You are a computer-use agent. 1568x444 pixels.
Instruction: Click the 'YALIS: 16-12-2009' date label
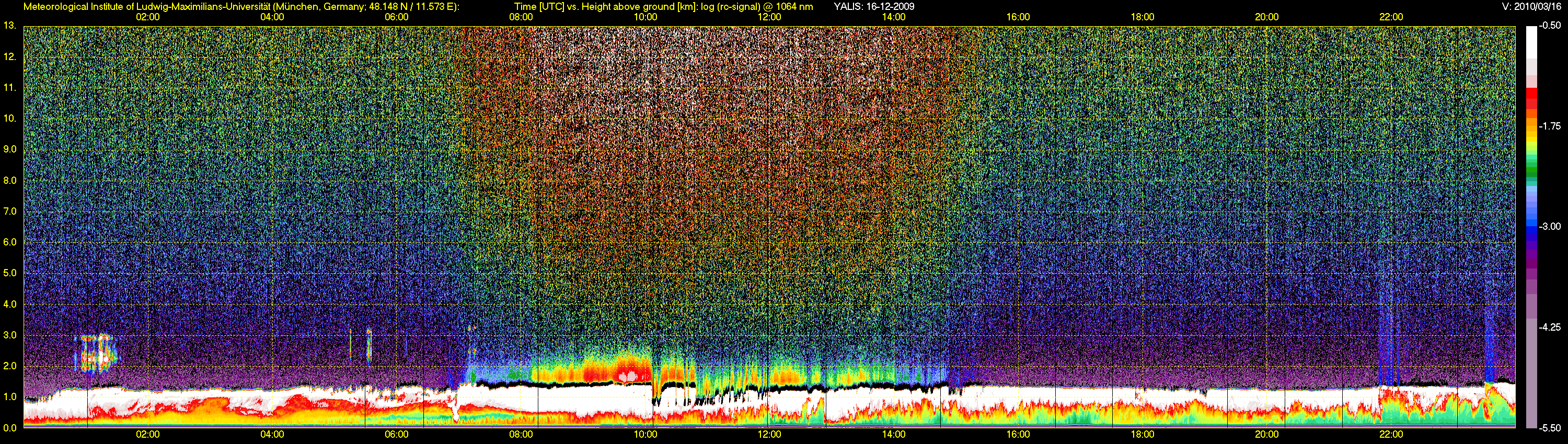click(874, 7)
